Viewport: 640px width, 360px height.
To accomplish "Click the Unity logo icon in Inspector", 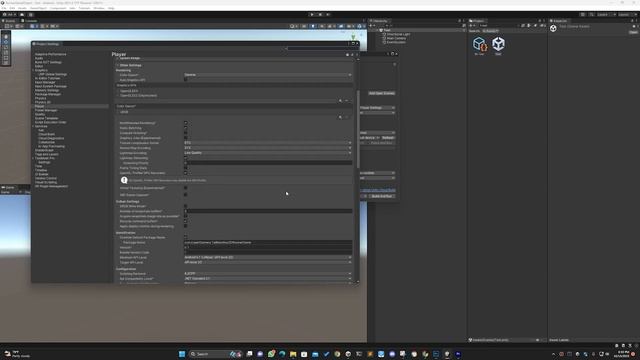I will tap(553, 28).
